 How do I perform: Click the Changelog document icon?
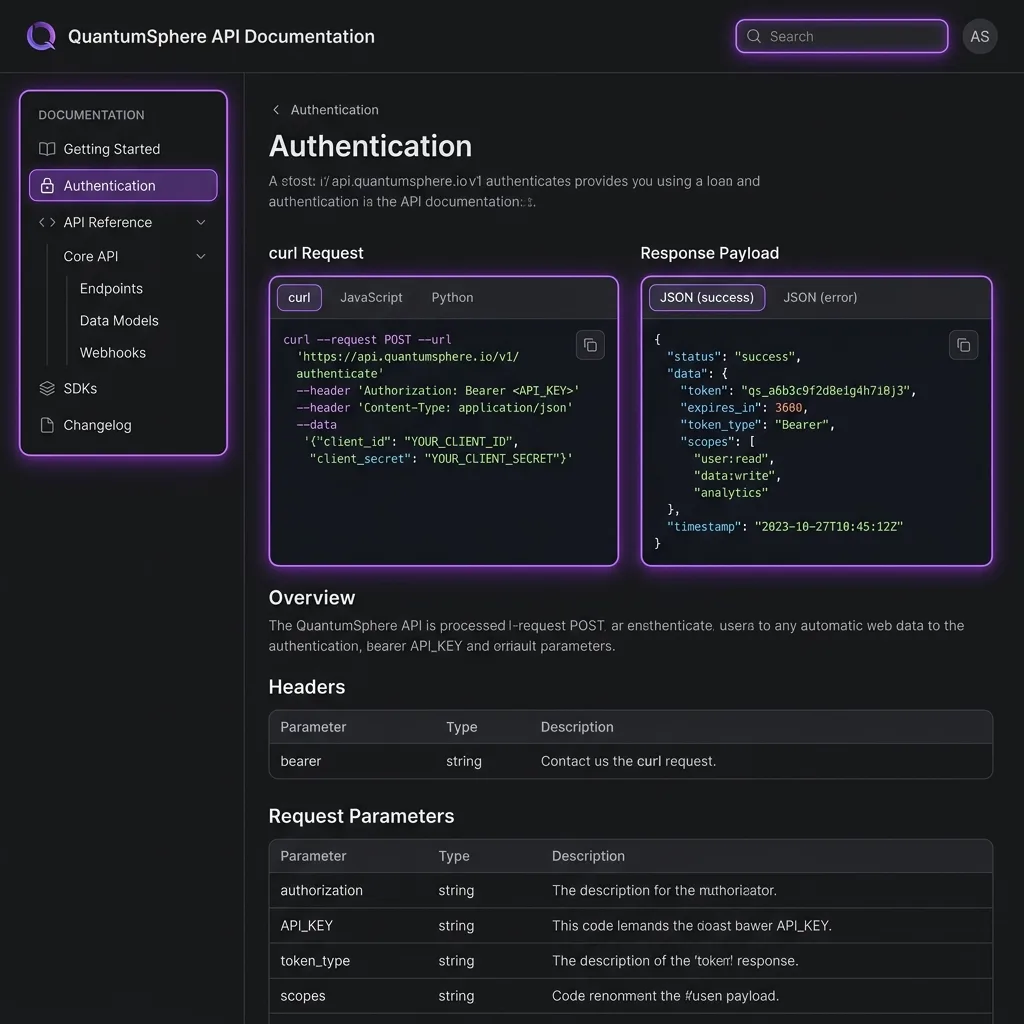click(x=47, y=425)
